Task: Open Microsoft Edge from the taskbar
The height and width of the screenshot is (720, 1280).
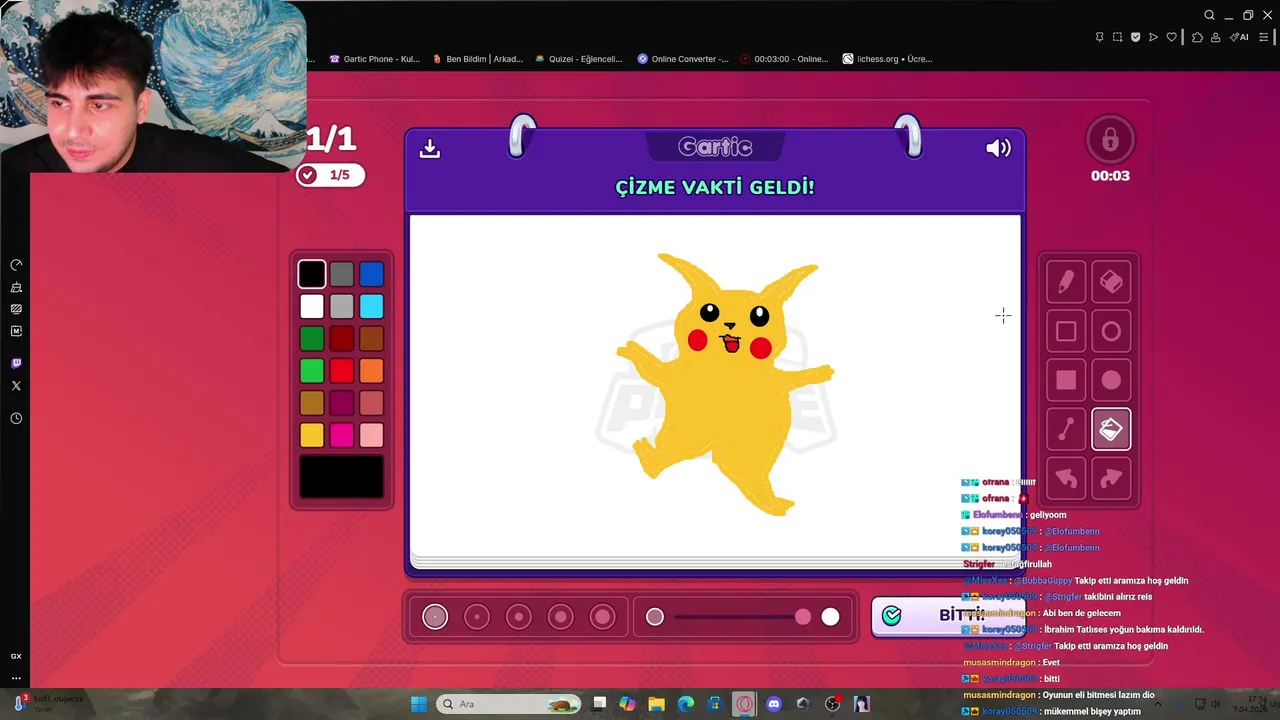Action: point(685,704)
